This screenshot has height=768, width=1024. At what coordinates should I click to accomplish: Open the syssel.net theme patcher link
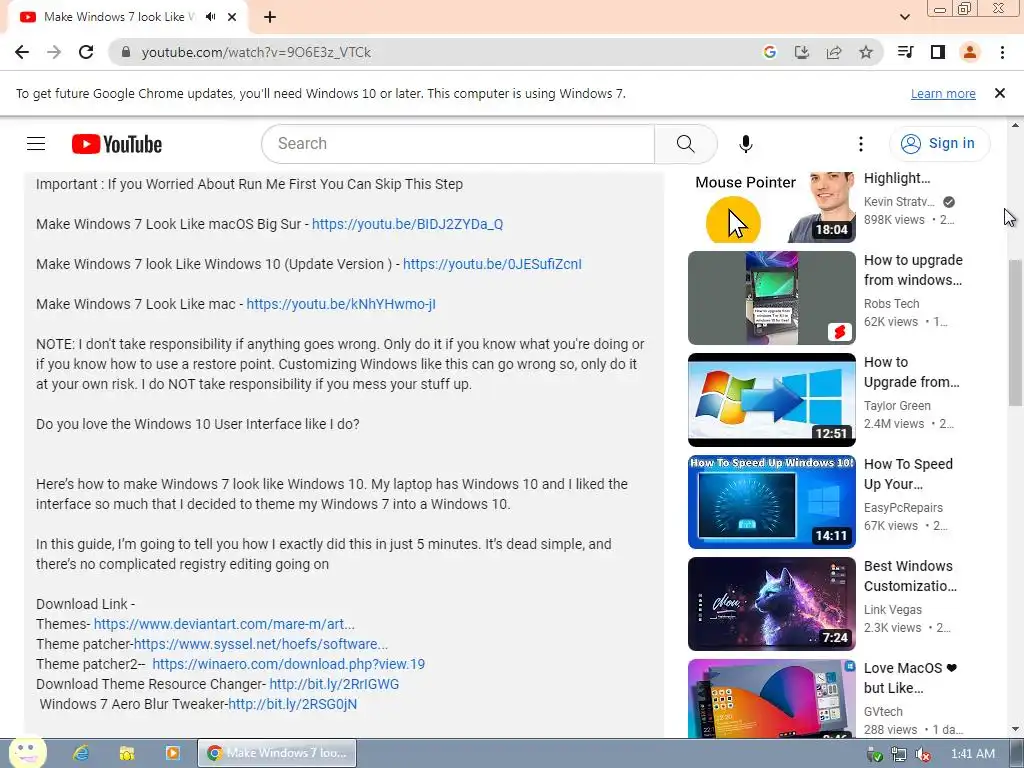pyautogui.click(x=261, y=644)
